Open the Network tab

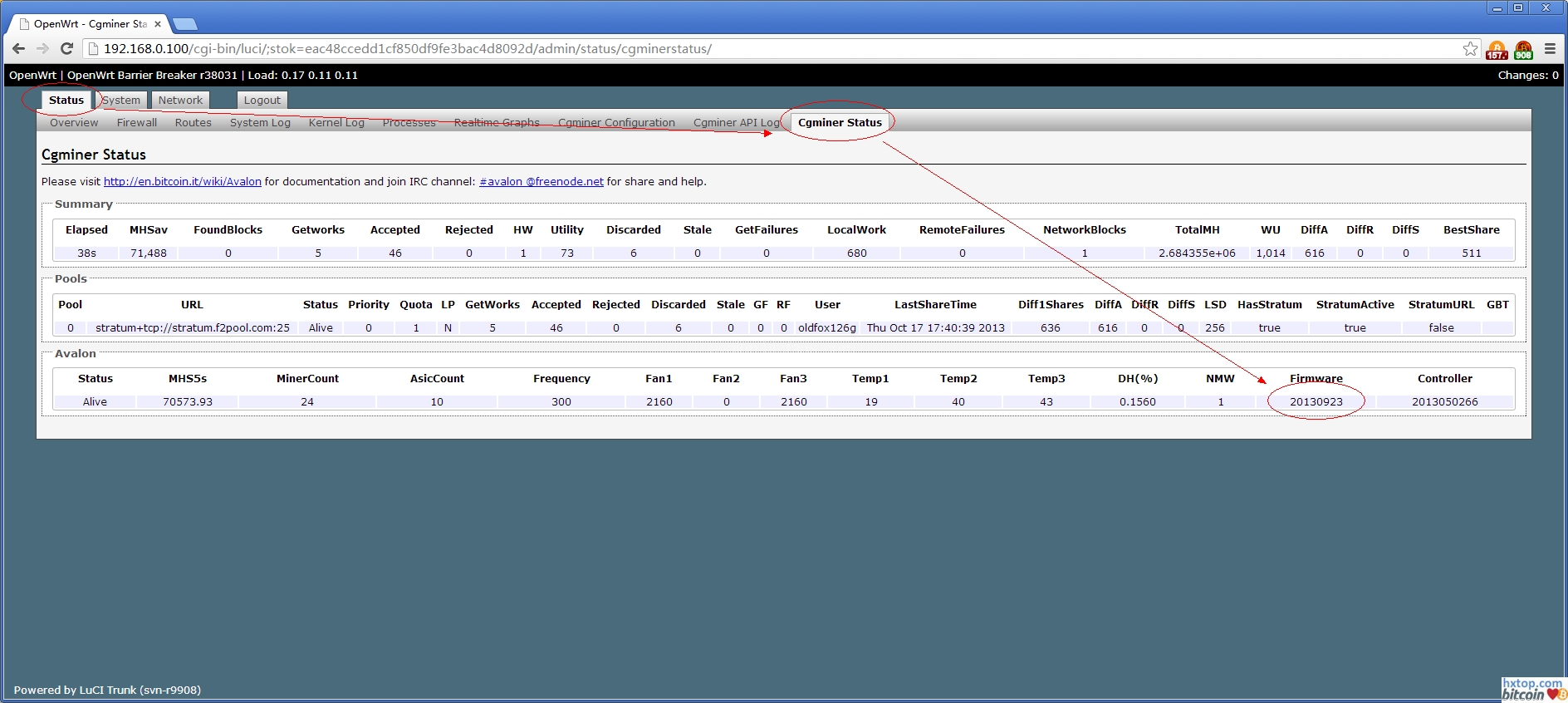pos(180,101)
